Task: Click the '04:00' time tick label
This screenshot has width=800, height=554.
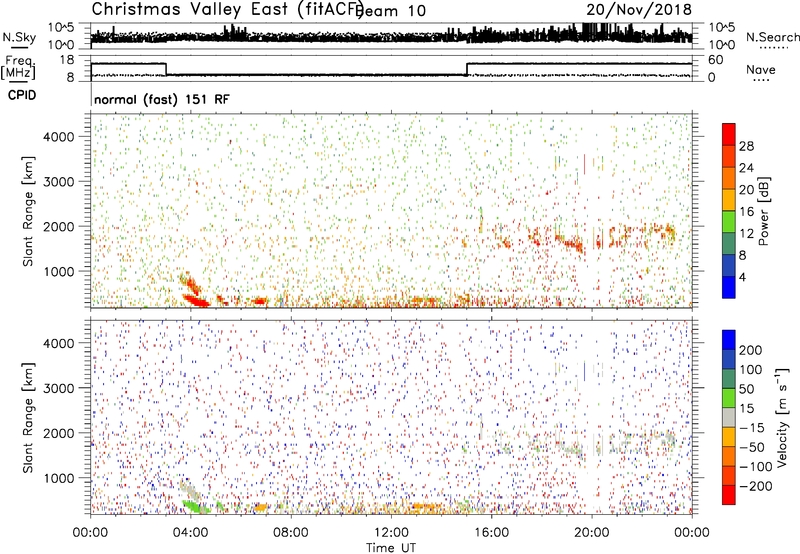Action: pos(191,533)
